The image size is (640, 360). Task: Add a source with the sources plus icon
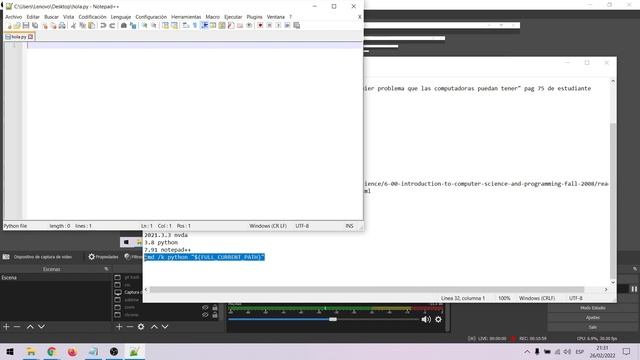(x=119, y=327)
